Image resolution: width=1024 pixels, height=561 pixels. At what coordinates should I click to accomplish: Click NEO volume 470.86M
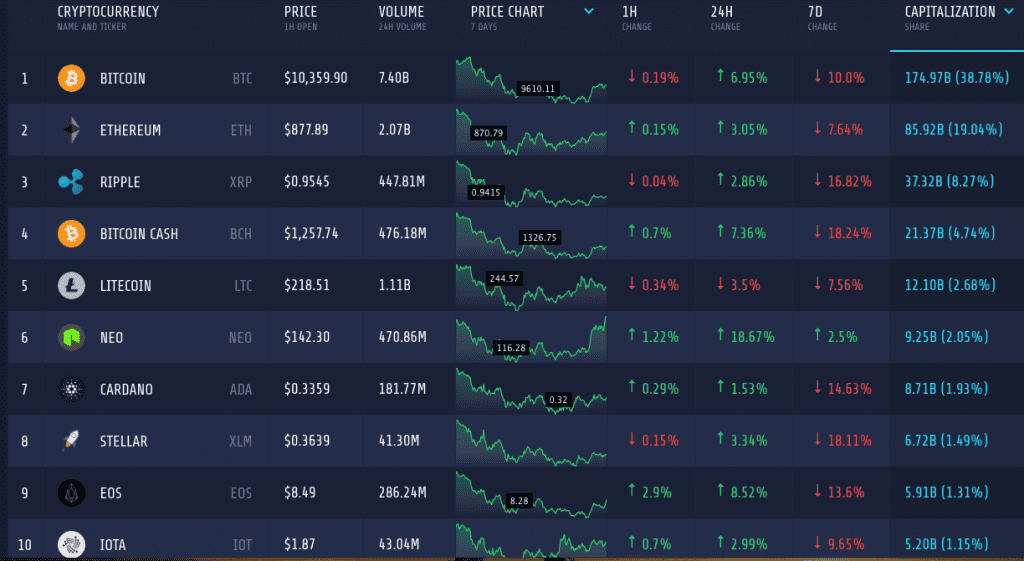pyautogui.click(x=402, y=337)
